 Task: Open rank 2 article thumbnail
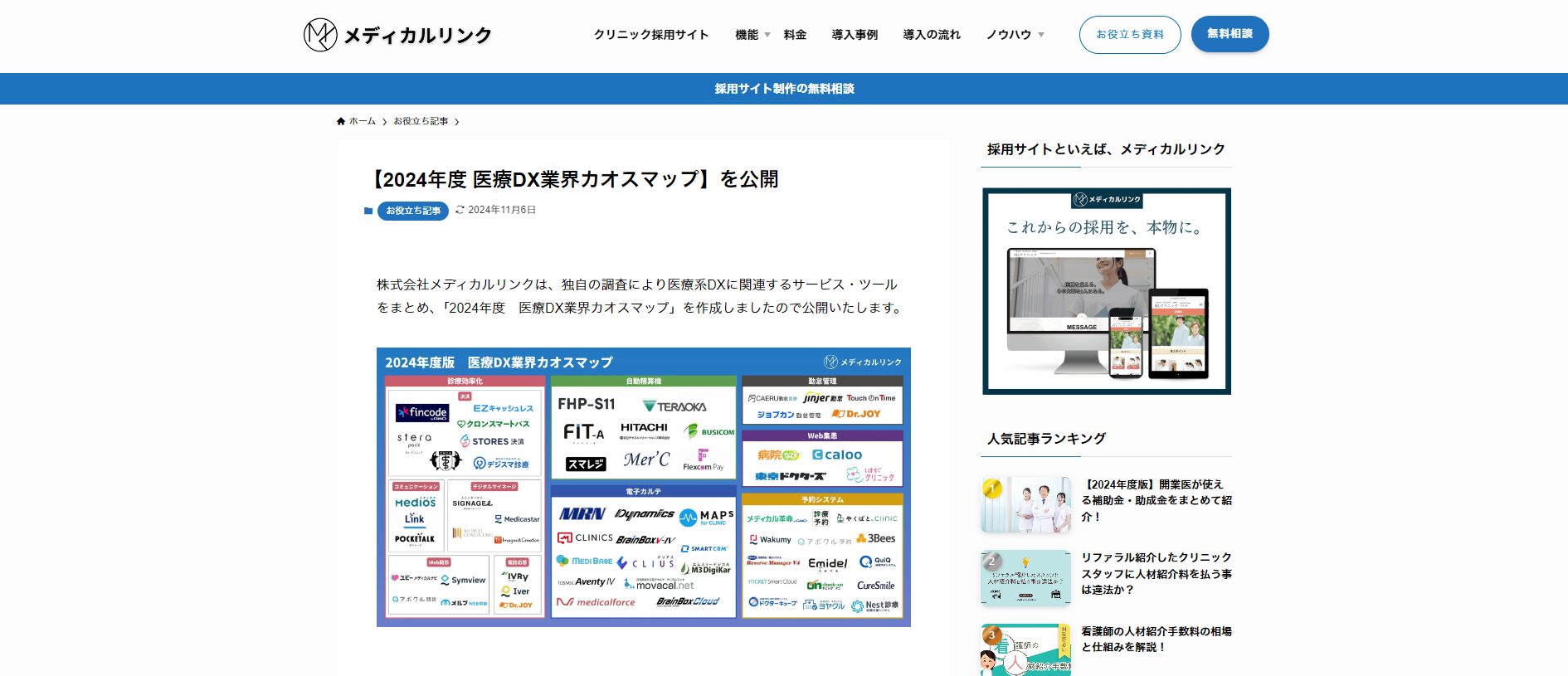(x=1025, y=577)
